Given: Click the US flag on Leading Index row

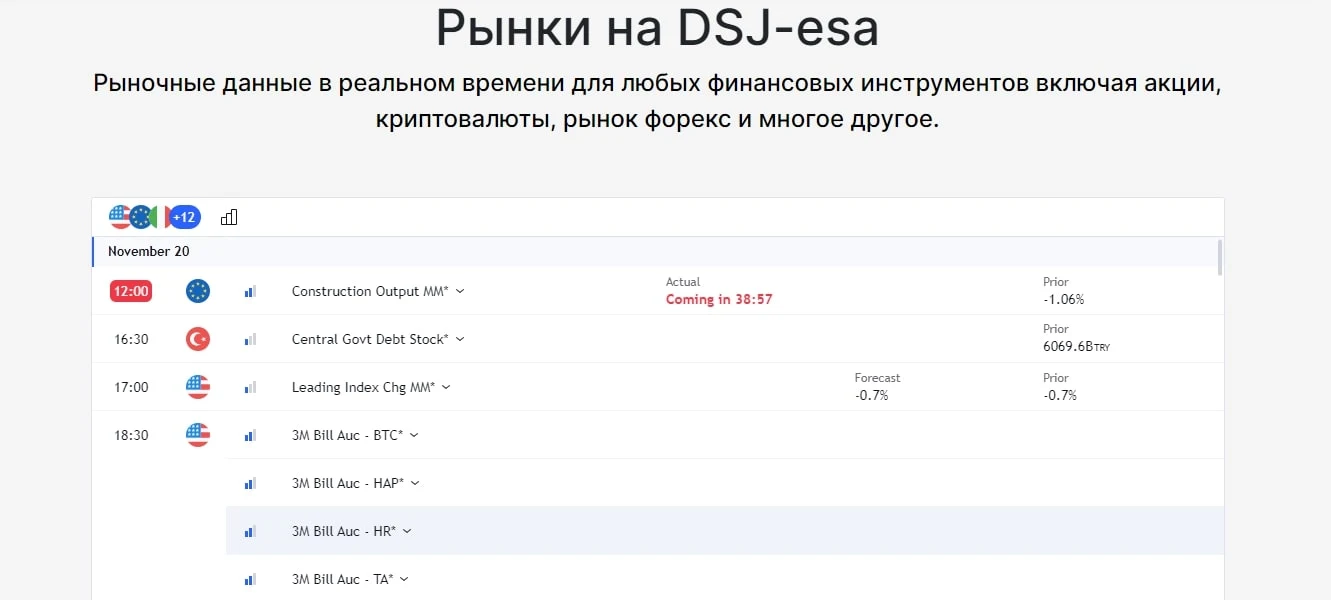Looking at the screenshot, I should (198, 387).
